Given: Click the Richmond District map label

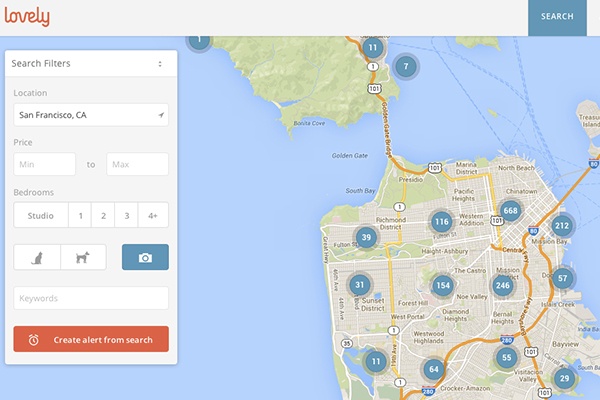Looking at the screenshot, I should coord(391,224).
